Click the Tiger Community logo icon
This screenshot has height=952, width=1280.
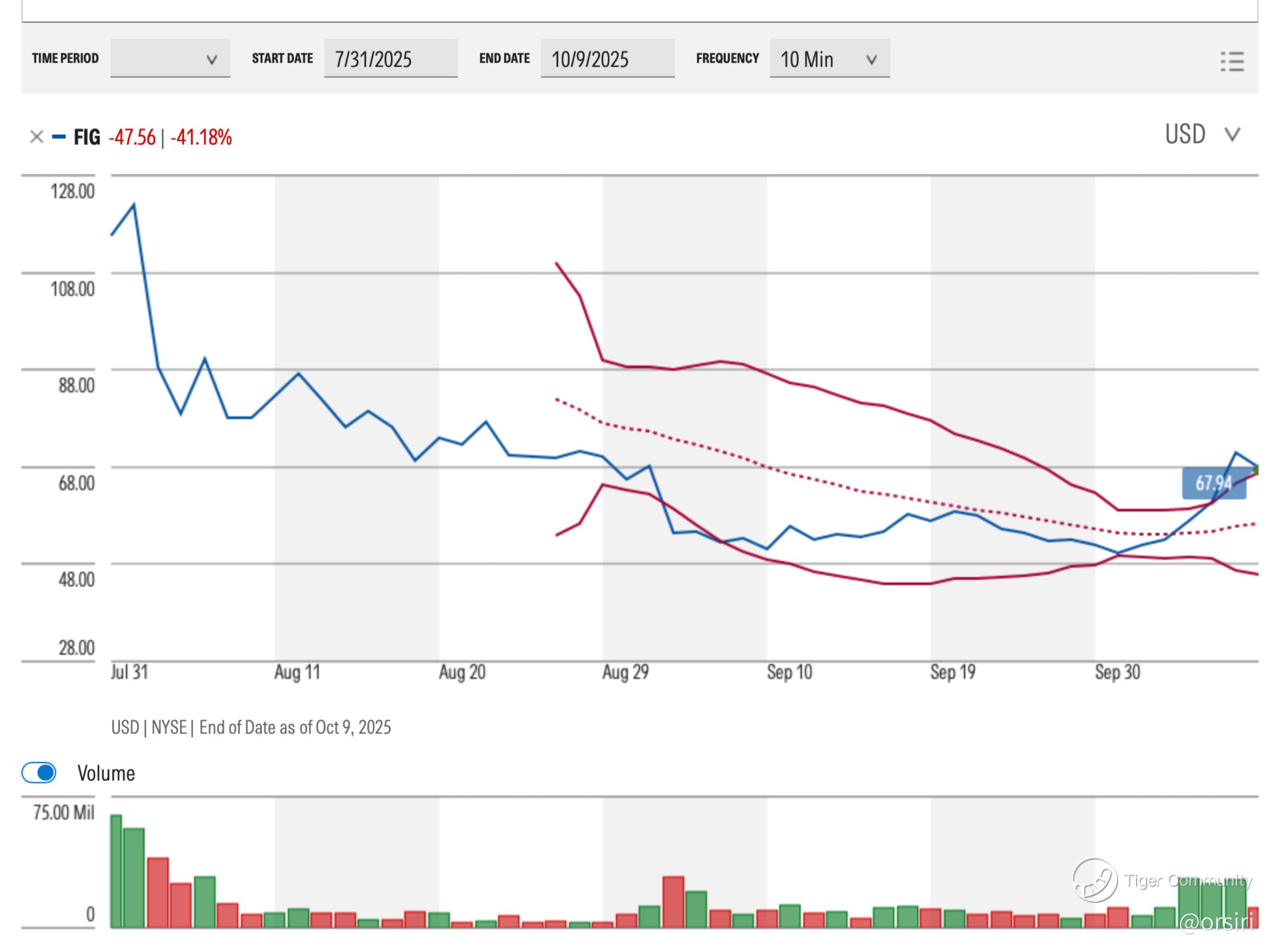coord(1094,880)
